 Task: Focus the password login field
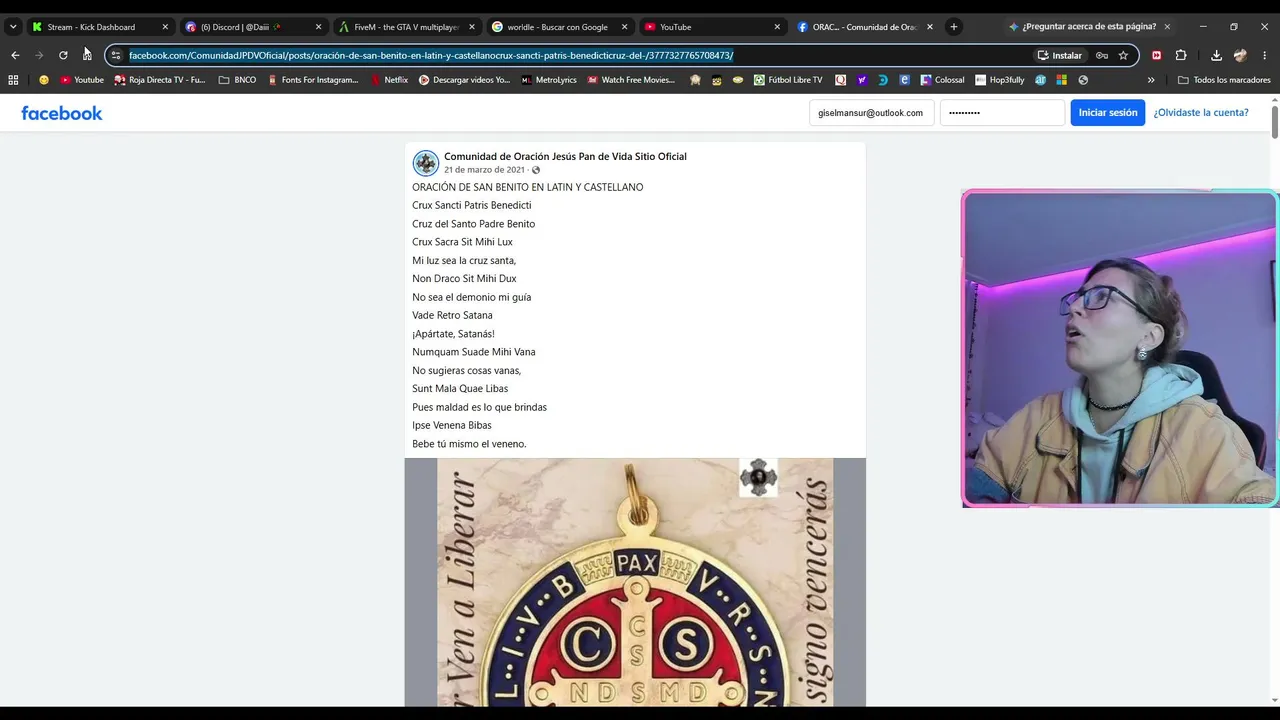coord(1002,113)
